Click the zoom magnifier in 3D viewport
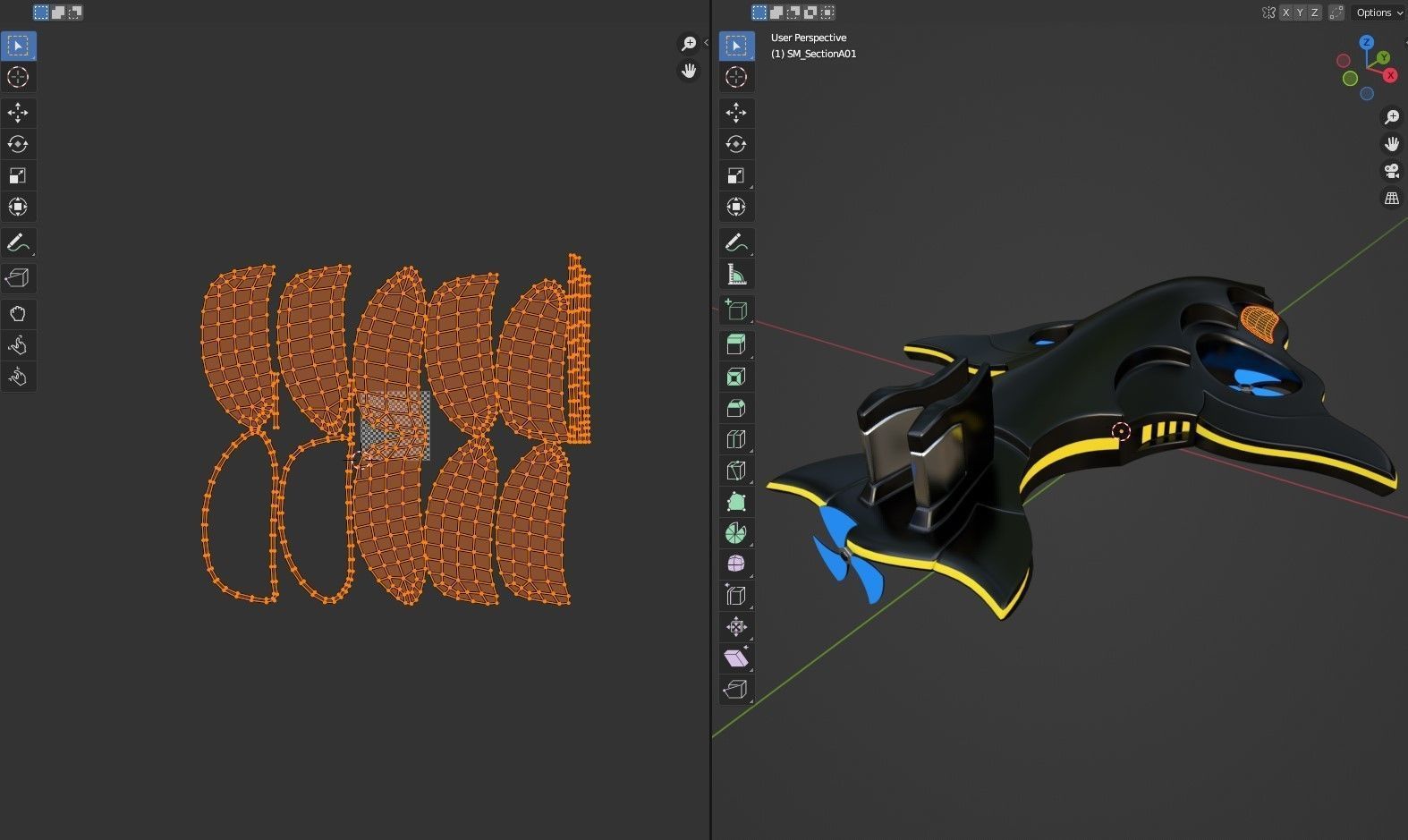 point(1392,117)
